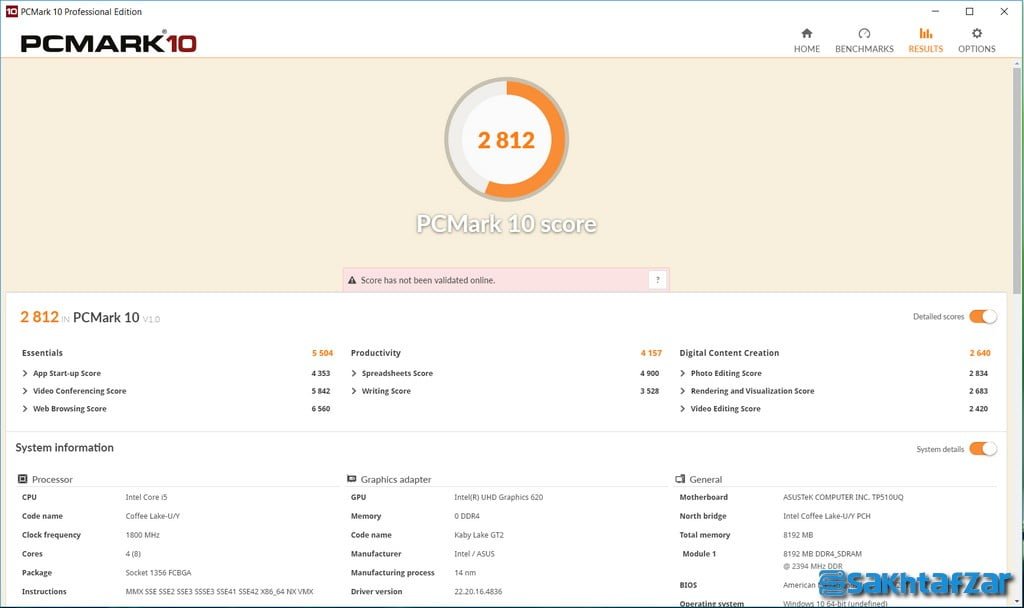The height and width of the screenshot is (608, 1024).
Task: Open Benchmarks via the gauge icon
Action: point(864,33)
